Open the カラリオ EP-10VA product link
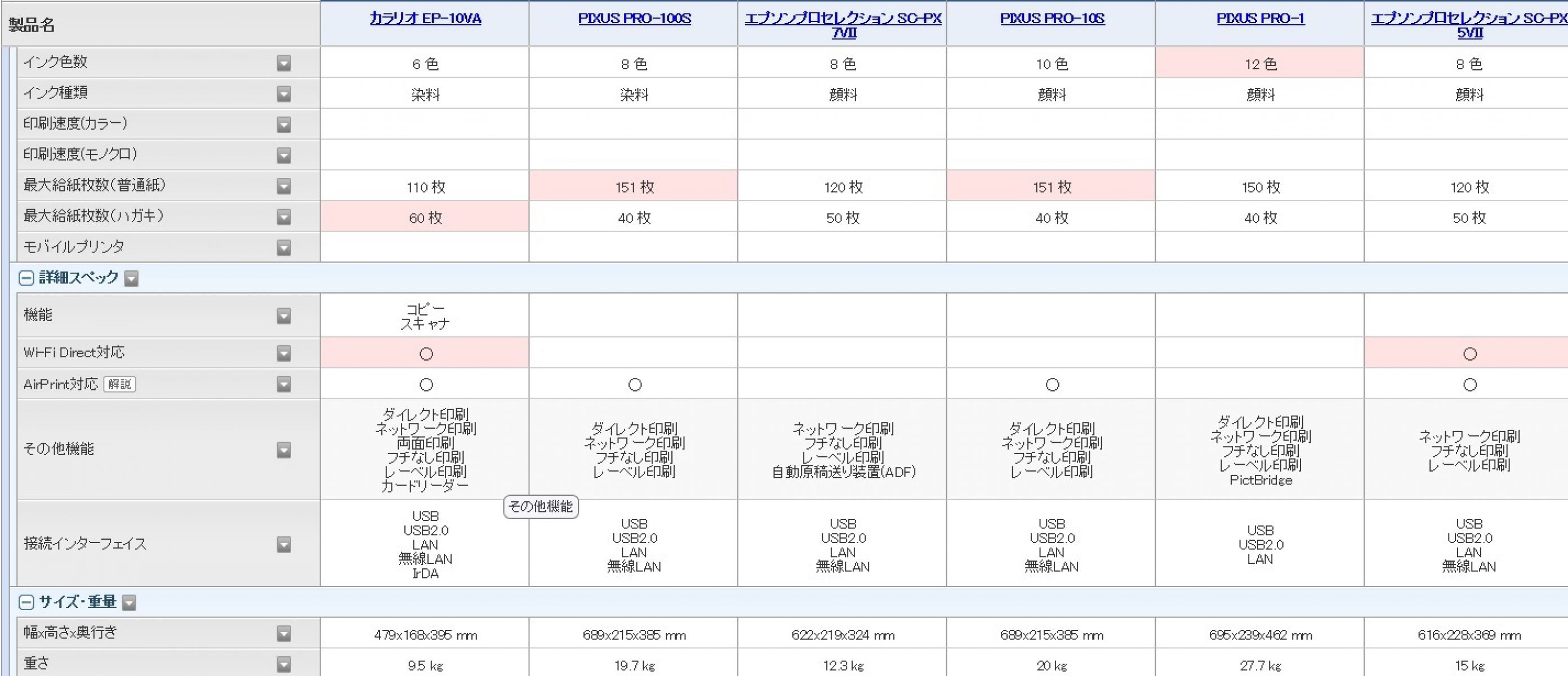This screenshot has width=1568, height=676. 425,18
